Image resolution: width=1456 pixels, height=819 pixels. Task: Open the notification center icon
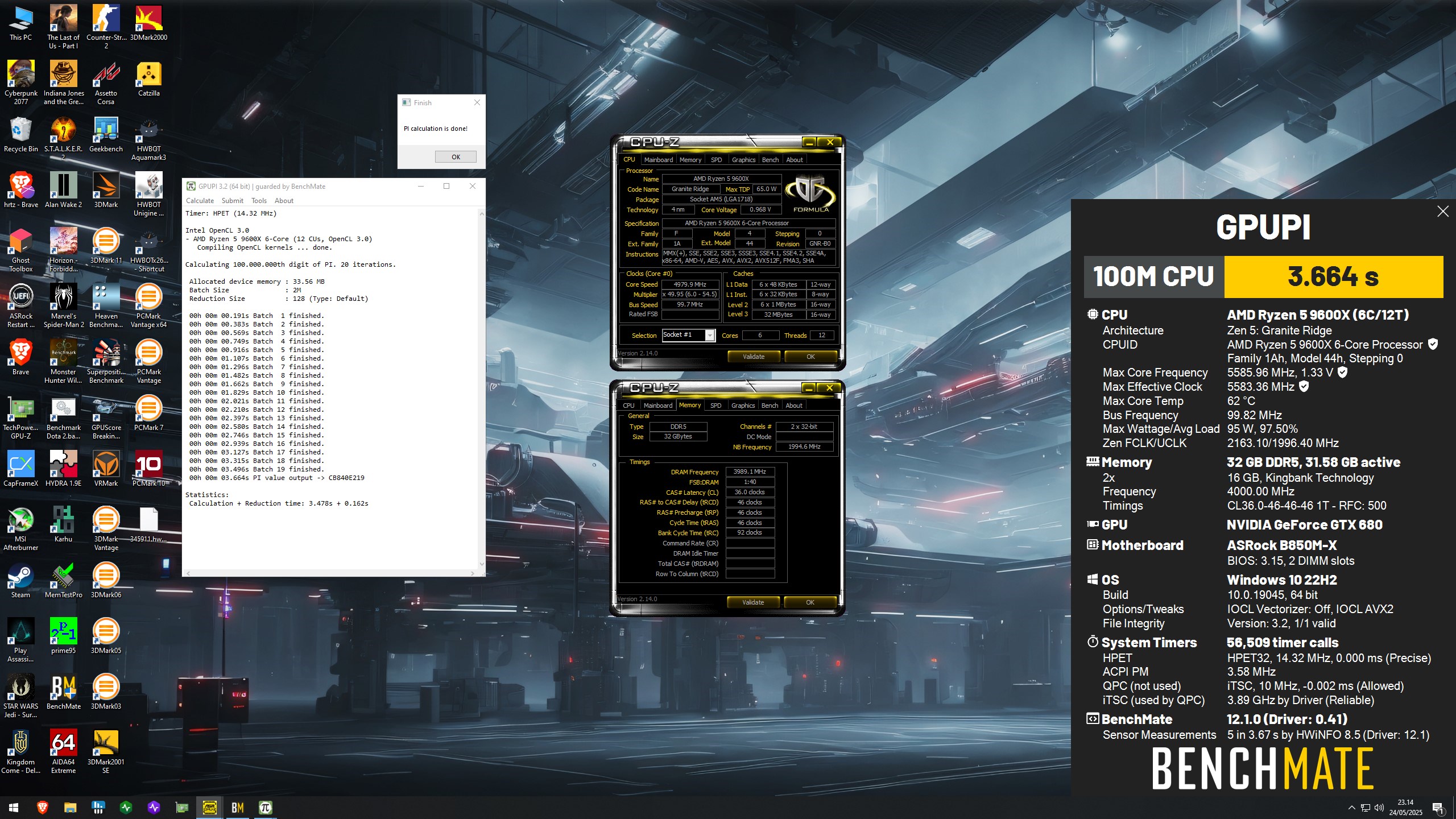click(x=1438, y=808)
